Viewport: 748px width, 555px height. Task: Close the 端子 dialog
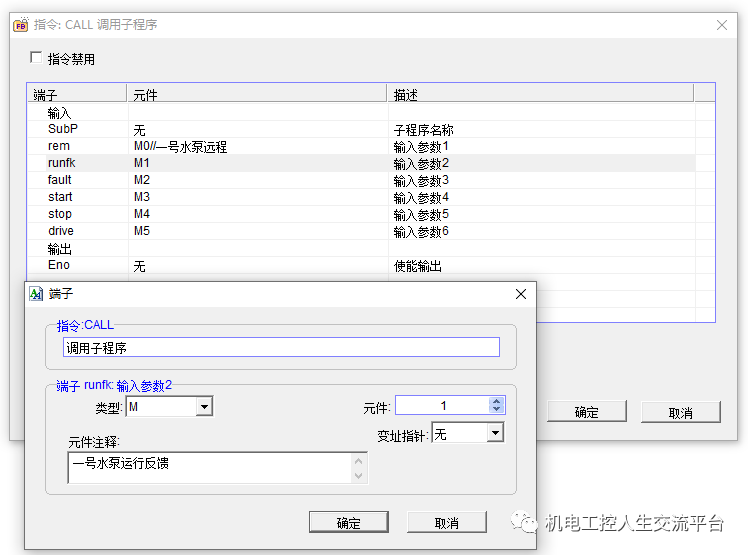click(x=521, y=294)
